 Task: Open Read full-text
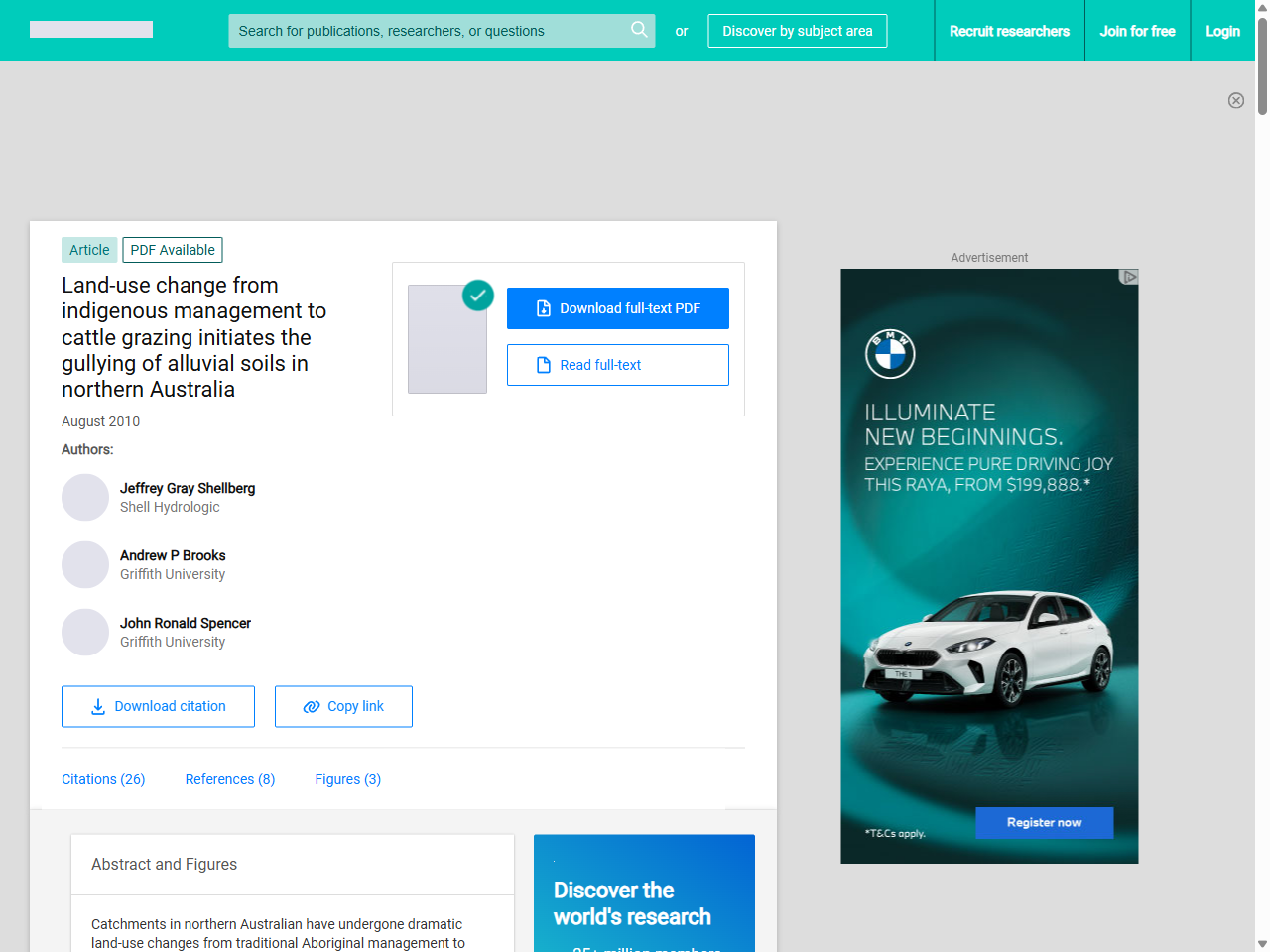(x=617, y=365)
